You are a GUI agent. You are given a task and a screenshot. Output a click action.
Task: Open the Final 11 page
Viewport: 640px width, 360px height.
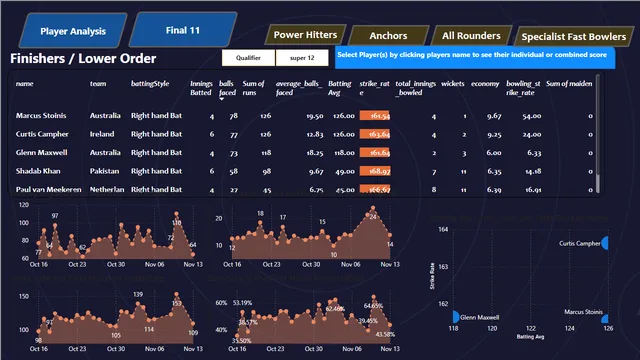(x=183, y=30)
